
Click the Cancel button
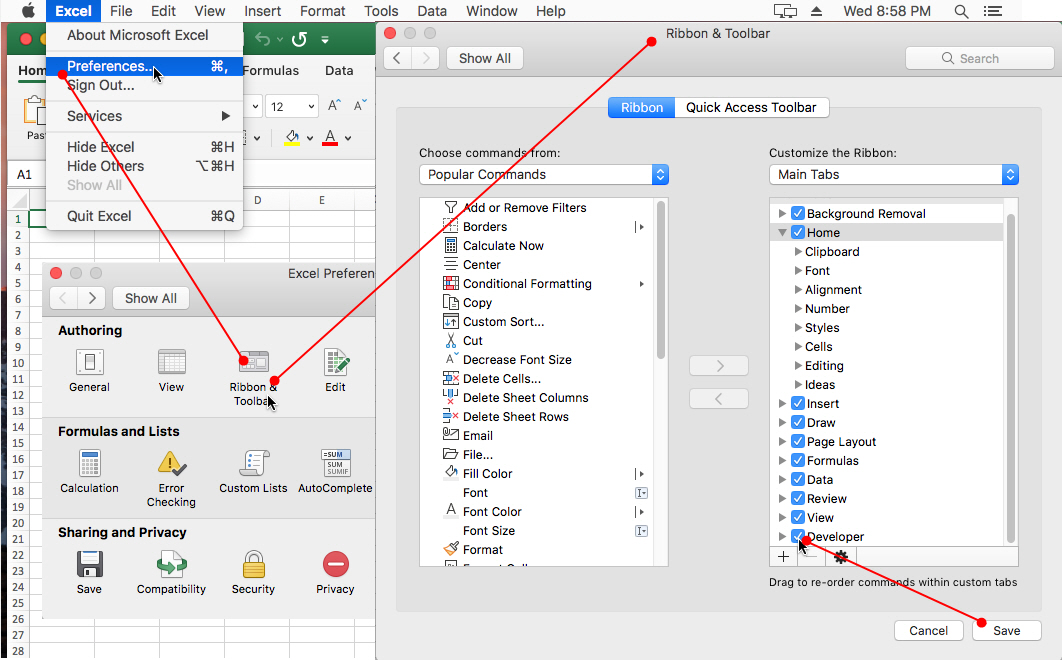[x=928, y=630]
